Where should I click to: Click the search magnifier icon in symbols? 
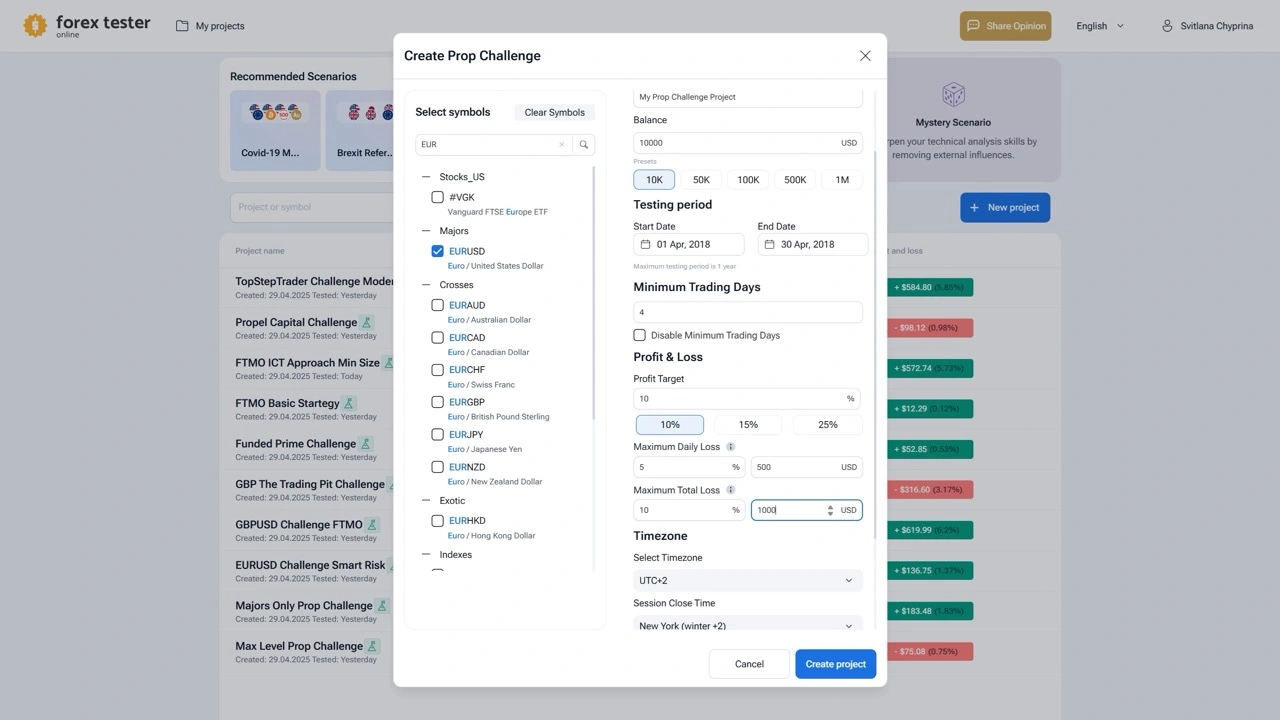(x=584, y=145)
